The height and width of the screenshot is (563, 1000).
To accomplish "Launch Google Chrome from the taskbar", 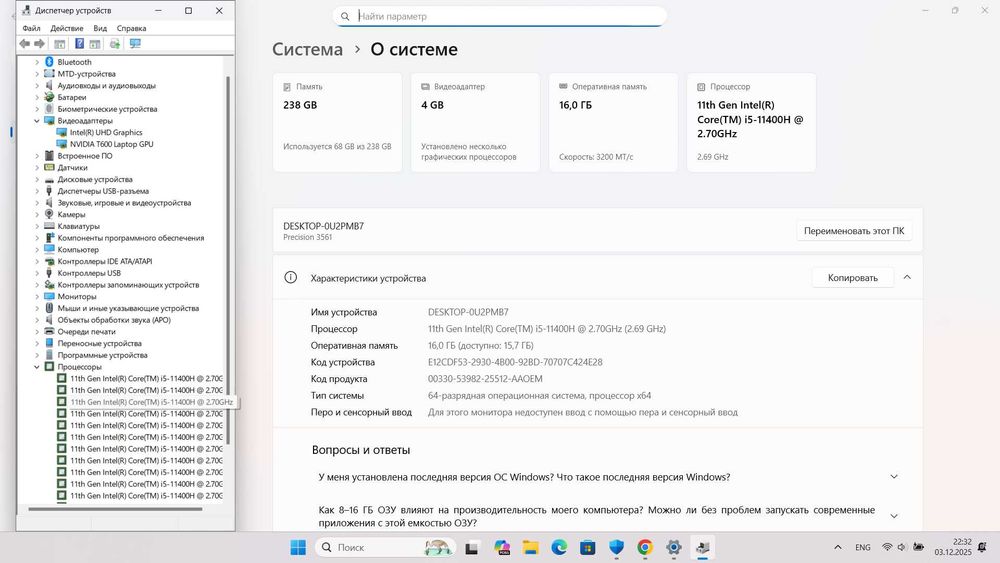I will (645, 547).
